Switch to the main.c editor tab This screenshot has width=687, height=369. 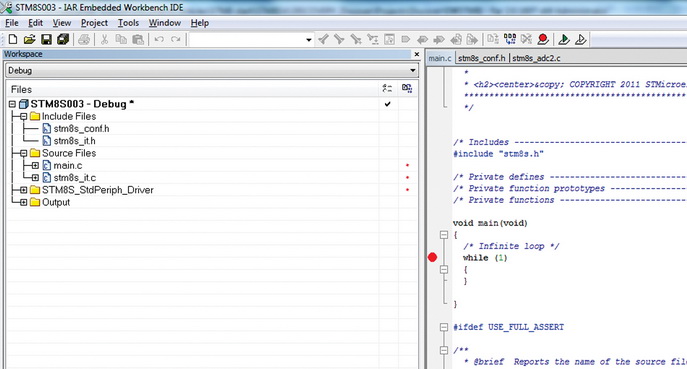click(x=440, y=58)
